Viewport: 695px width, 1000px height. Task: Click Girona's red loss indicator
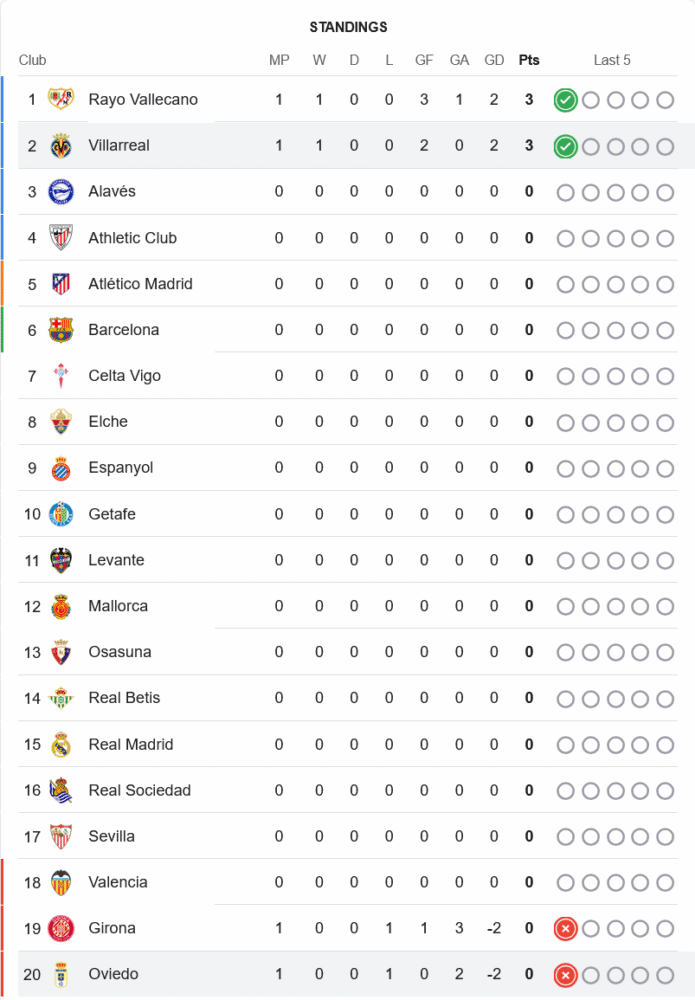565,929
